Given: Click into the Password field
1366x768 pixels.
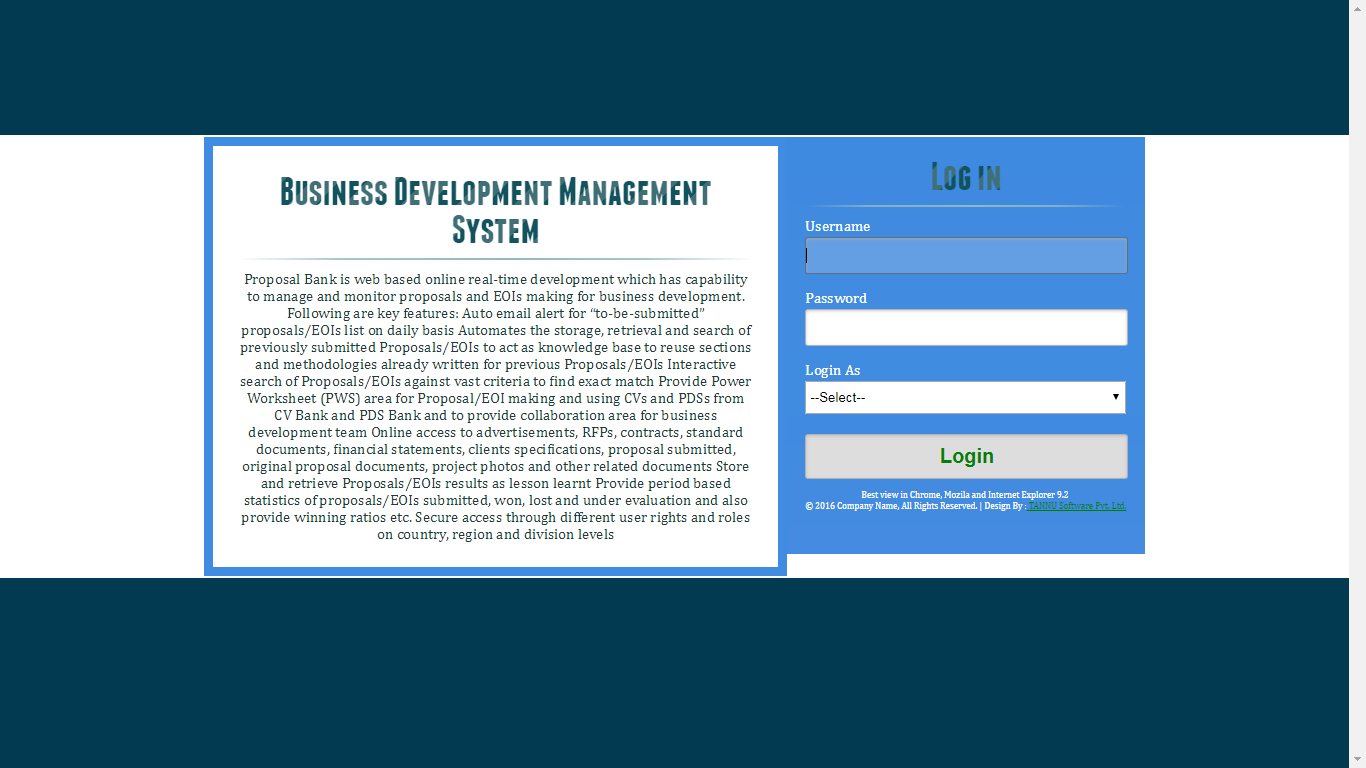Looking at the screenshot, I should [966, 327].
